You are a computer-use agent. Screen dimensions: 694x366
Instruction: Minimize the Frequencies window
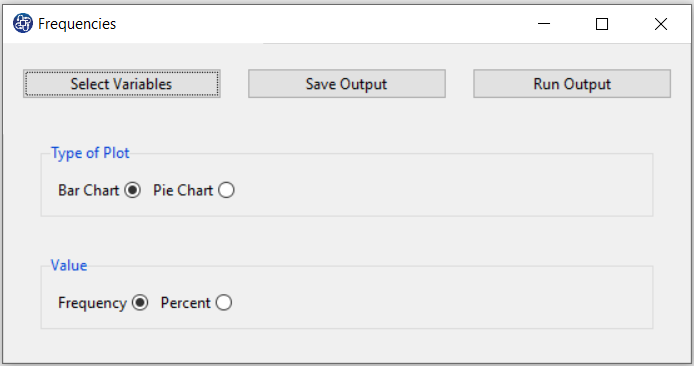tap(544, 23)
